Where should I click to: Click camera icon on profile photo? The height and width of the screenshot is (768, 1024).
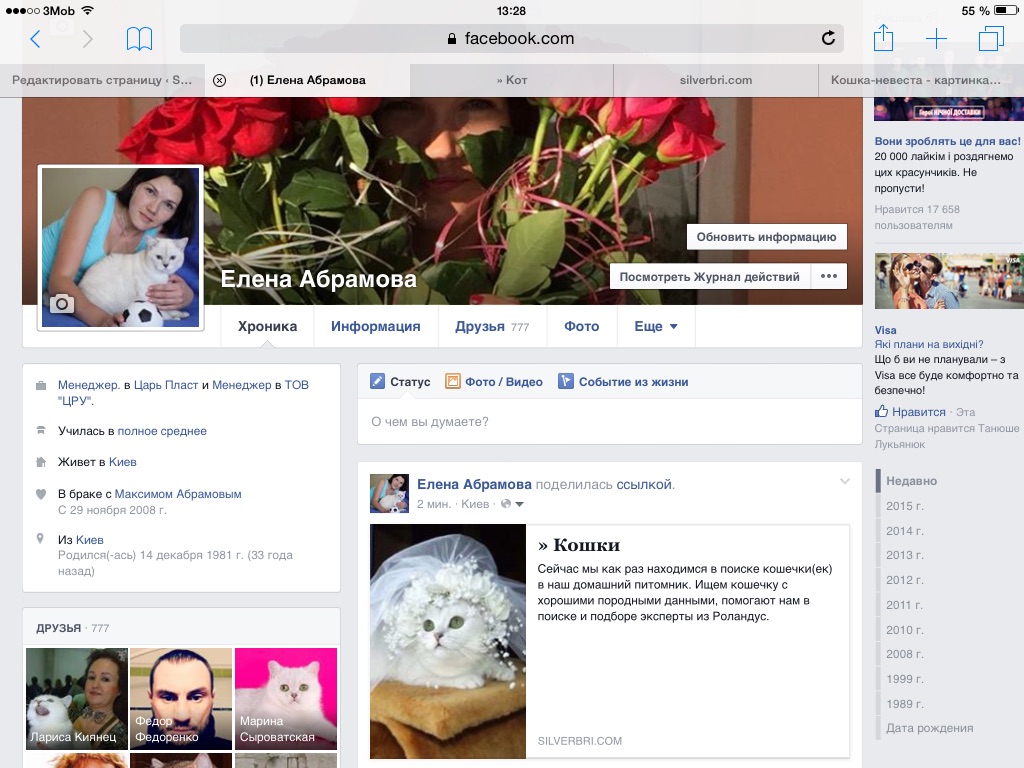tap(62, 304)
